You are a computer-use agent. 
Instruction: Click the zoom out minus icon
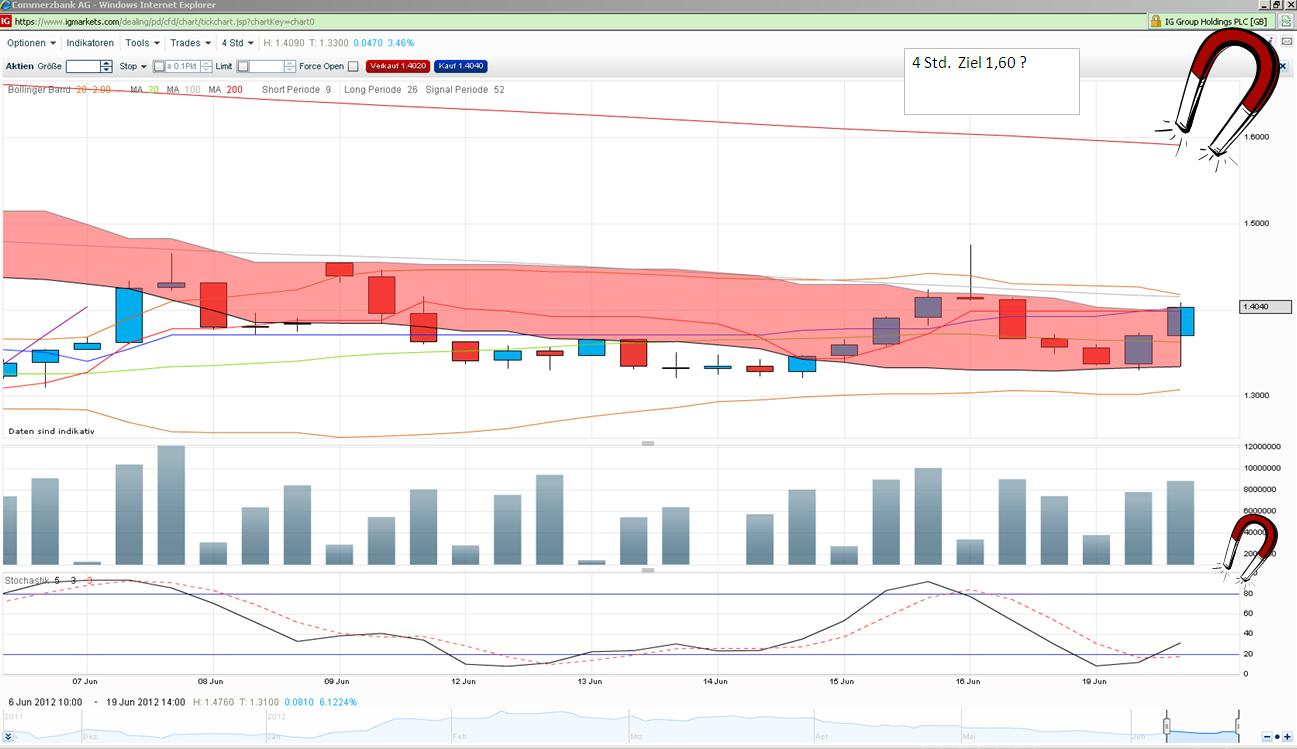coord(1266,737)
